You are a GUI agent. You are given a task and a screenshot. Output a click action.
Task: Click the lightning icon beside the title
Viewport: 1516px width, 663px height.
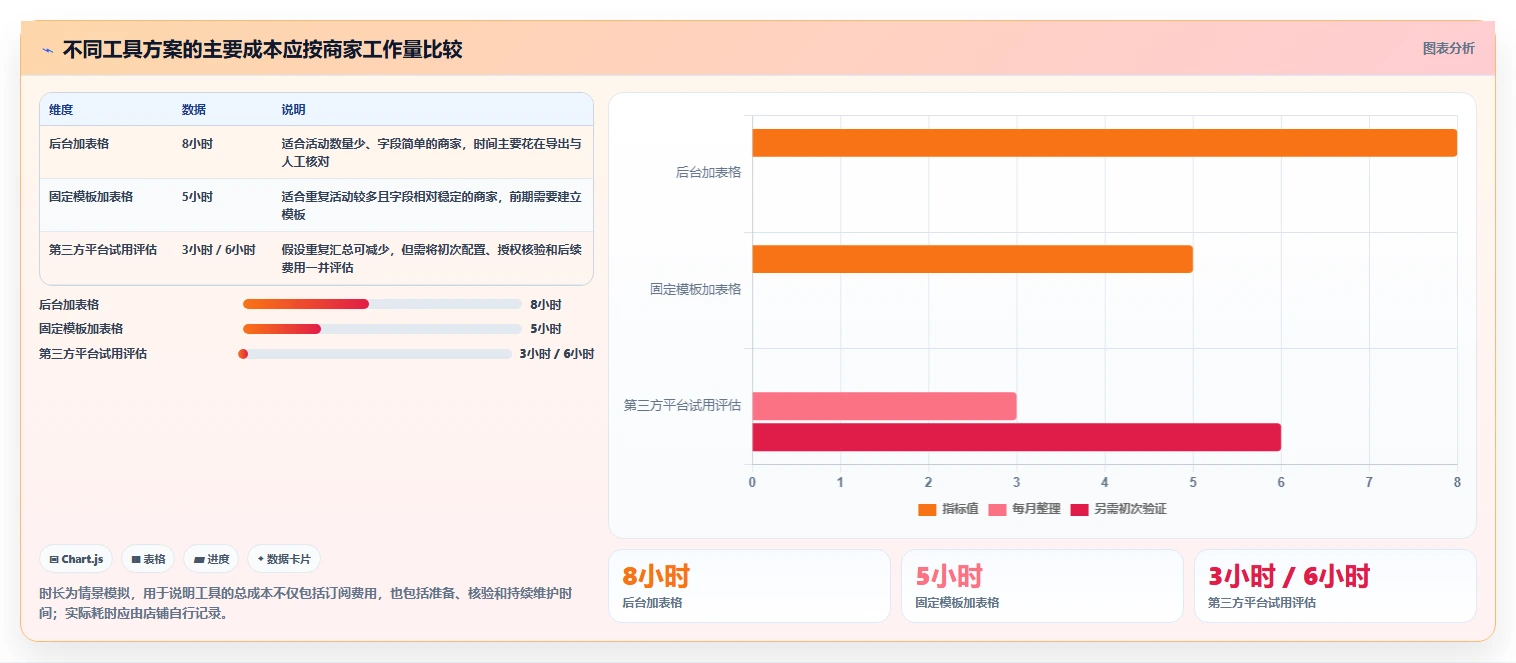(x=47, y=50)
